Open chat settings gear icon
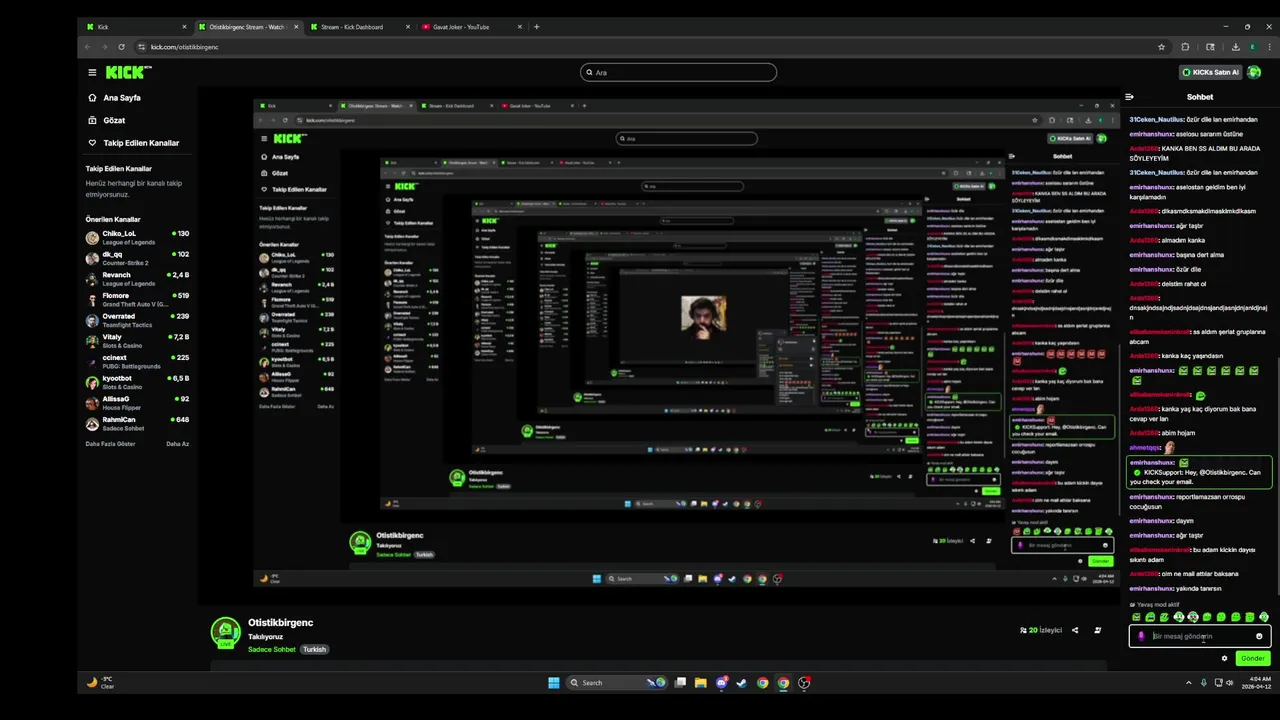1280x720 pixels. coord(1224,658)
